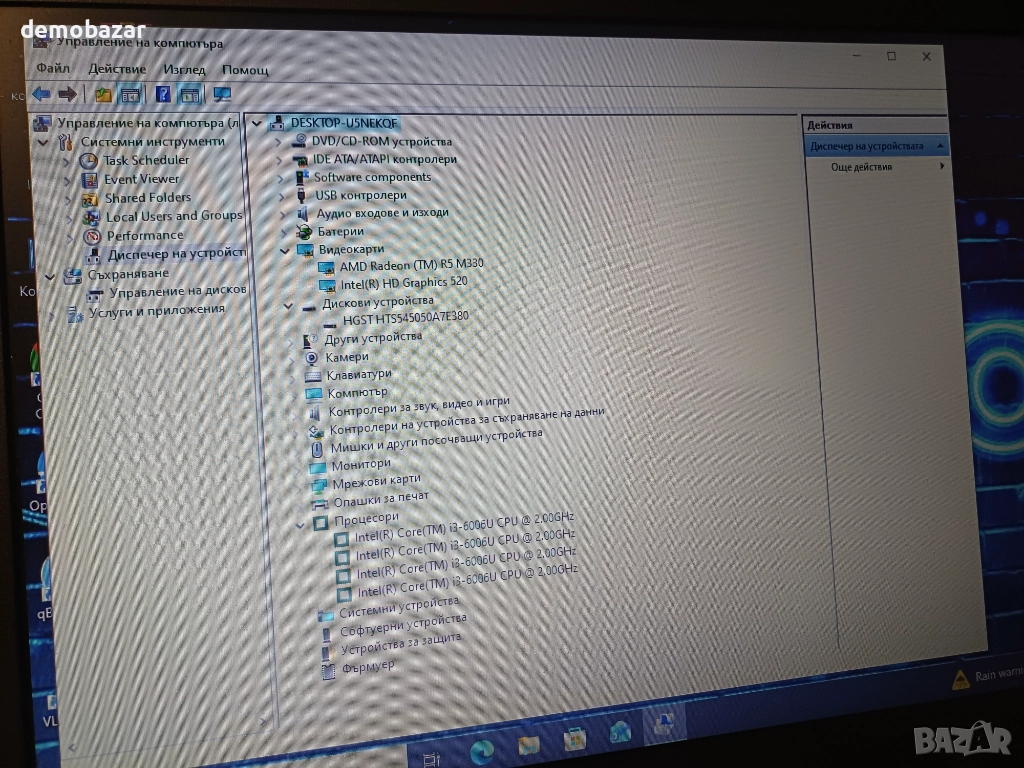Click the blue Help question mark icon

(x=163, y=95)
